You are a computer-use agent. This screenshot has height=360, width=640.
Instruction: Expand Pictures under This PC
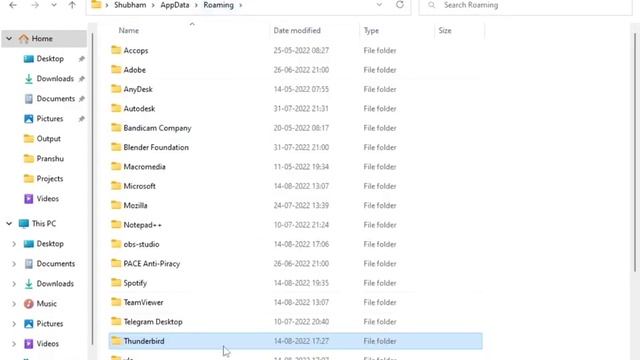(14, 324)
